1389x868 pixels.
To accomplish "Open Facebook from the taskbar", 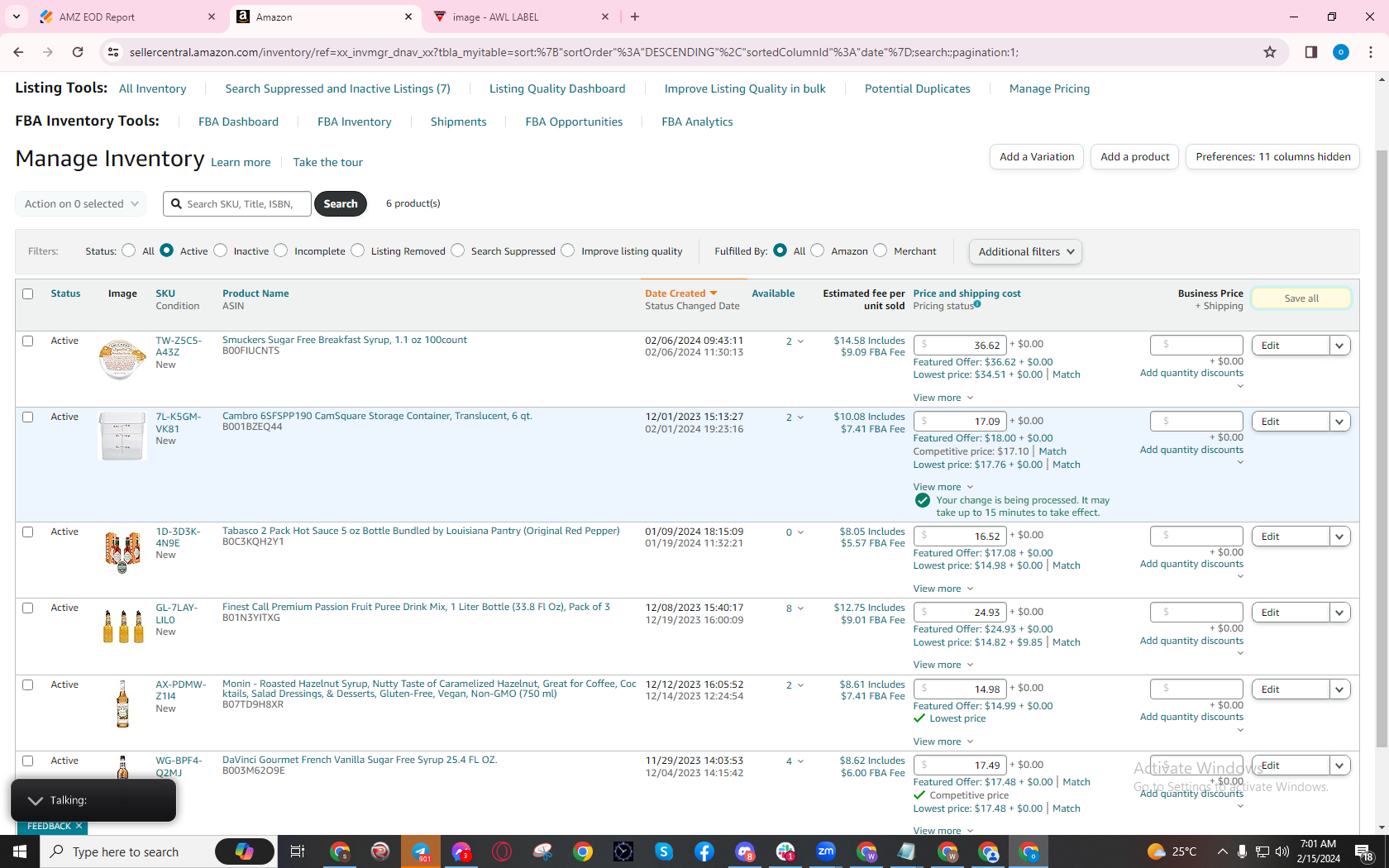I will pos(704,851).
